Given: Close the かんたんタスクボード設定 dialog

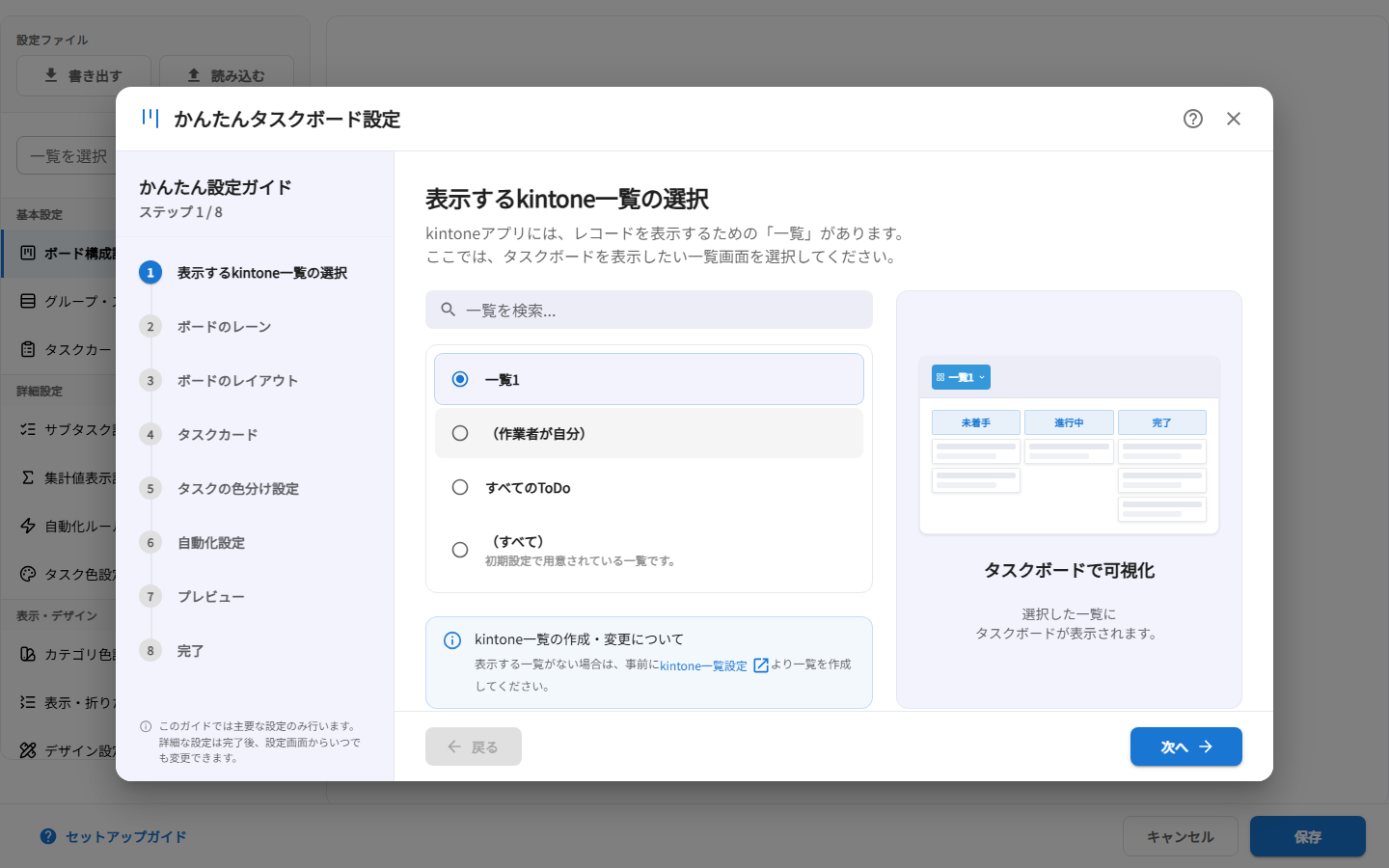Looking at the screenshot, I should pos(1234,119).
